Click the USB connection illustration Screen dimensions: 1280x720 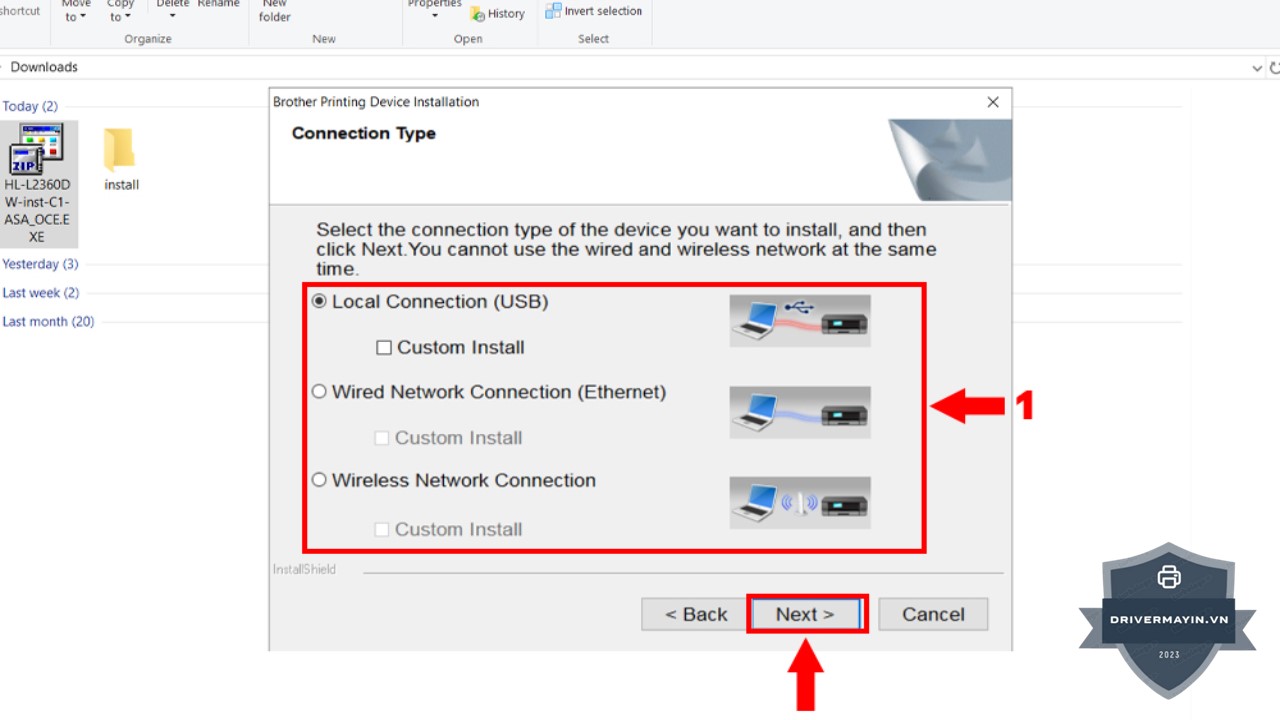pos(799,320)
